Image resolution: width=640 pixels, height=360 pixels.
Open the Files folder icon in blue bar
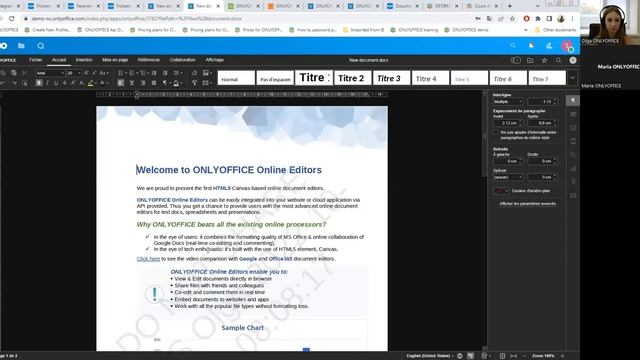[21, 46]
